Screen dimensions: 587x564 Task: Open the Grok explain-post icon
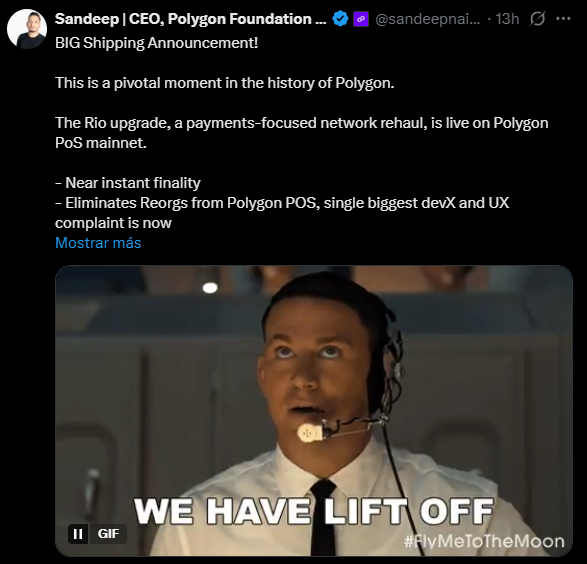[x=537, y=18]
